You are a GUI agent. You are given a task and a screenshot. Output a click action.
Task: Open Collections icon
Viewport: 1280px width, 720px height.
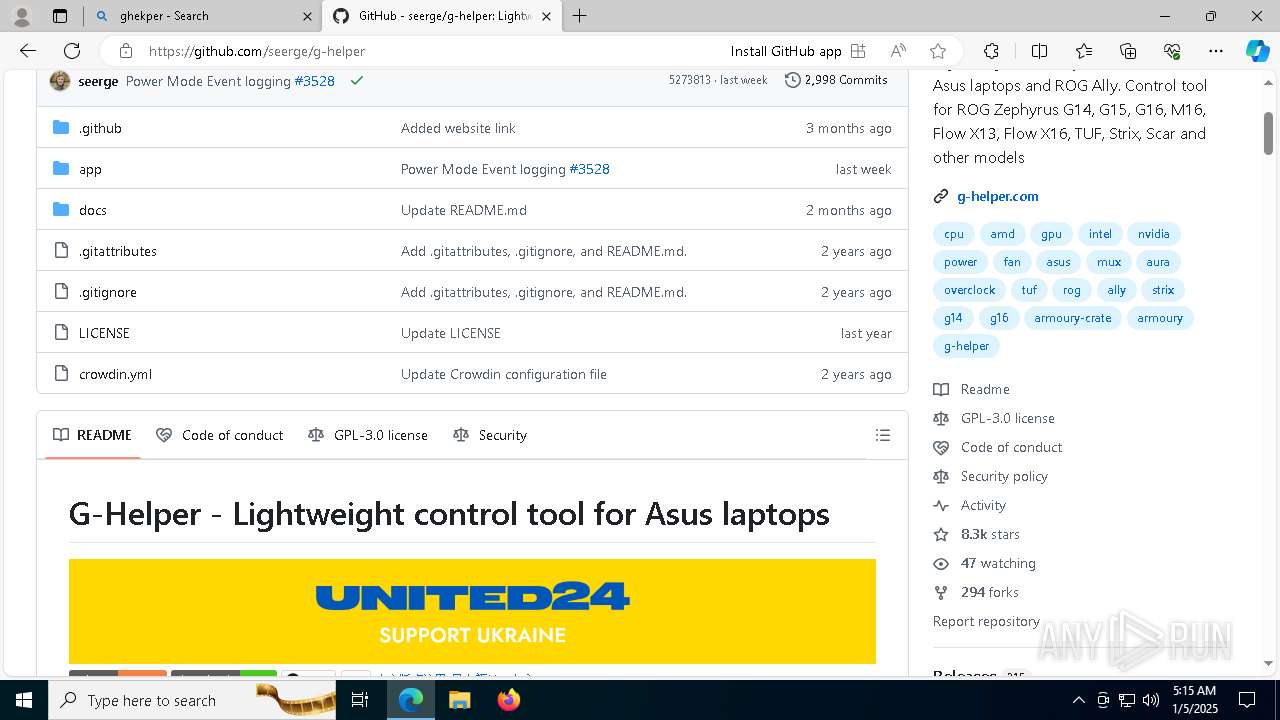(1128, 51)
